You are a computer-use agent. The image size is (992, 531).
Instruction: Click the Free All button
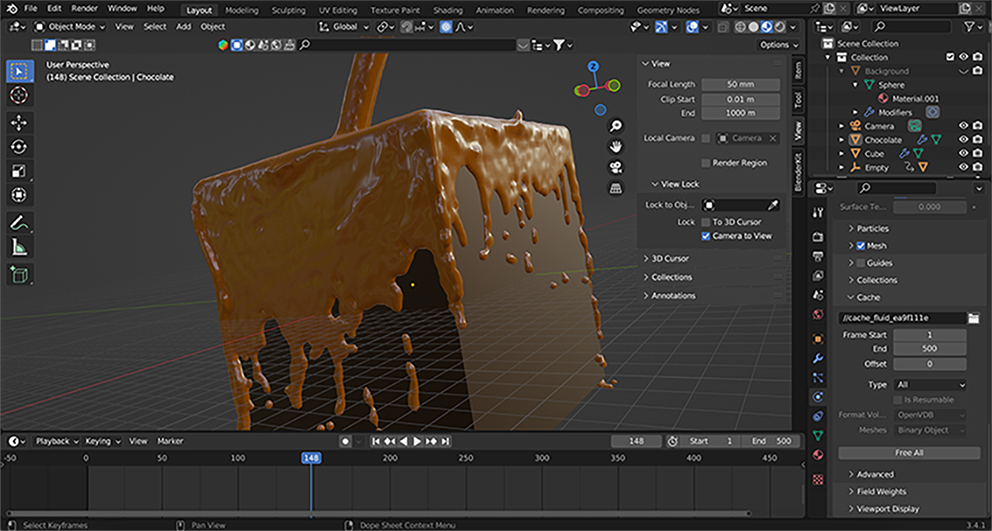pos(909,453)
